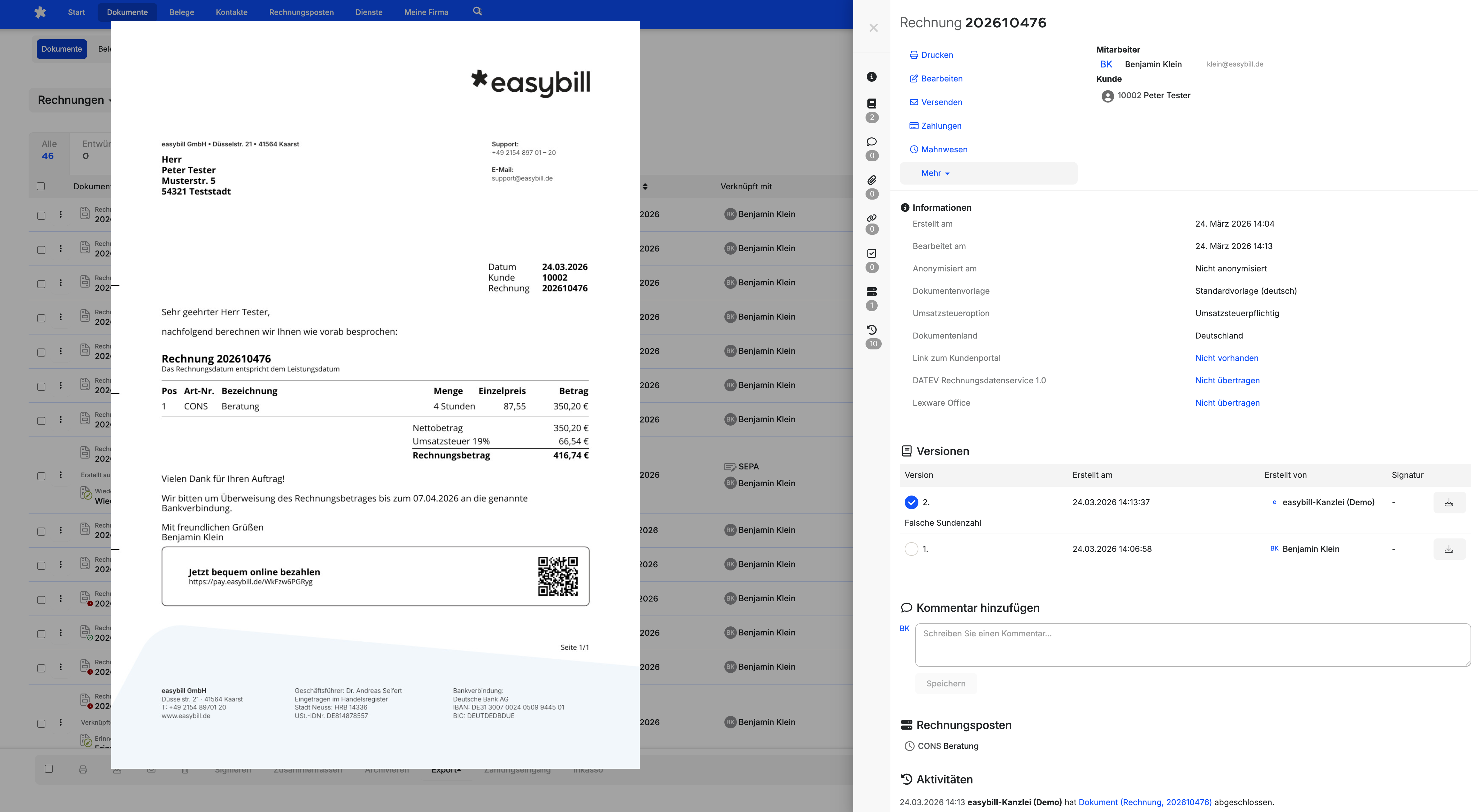Screen dimensions: 1478x812
Task: Open the comments bubble icon in side rail
Action: coord(871,142)
